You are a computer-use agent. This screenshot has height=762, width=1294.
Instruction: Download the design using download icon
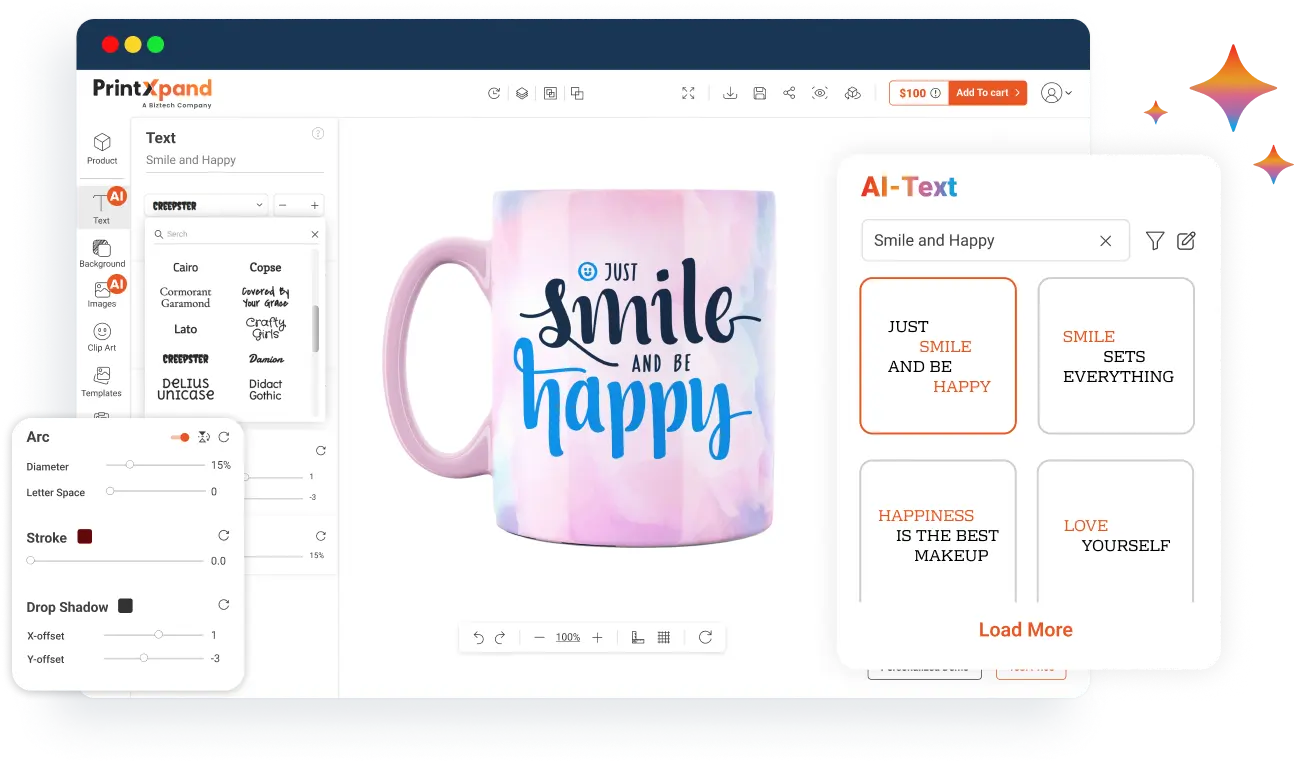pos(730,93)
